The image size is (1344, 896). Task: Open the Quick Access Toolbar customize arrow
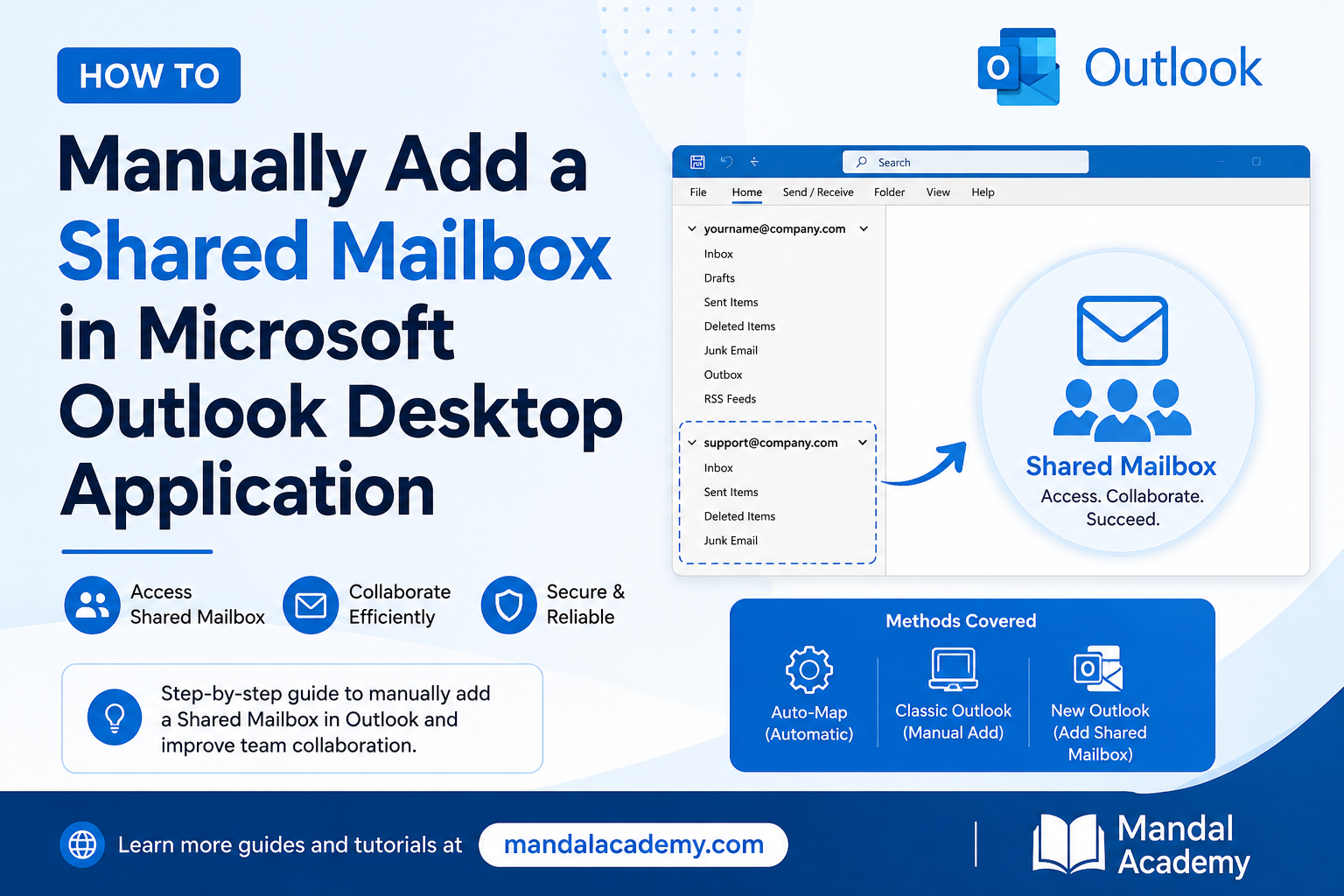(754, 162)
